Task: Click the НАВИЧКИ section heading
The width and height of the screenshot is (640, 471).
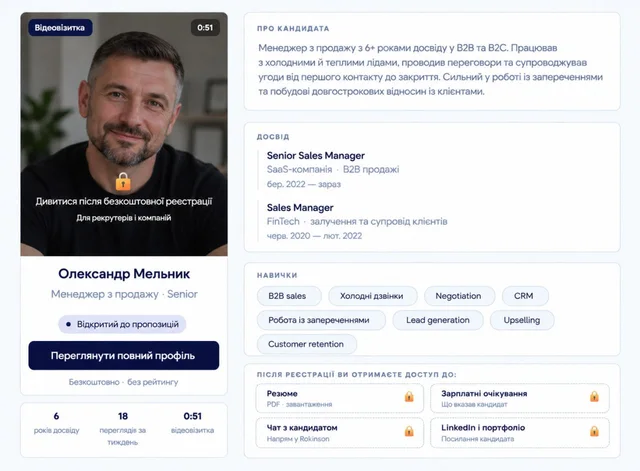Action: click(277, 275)
